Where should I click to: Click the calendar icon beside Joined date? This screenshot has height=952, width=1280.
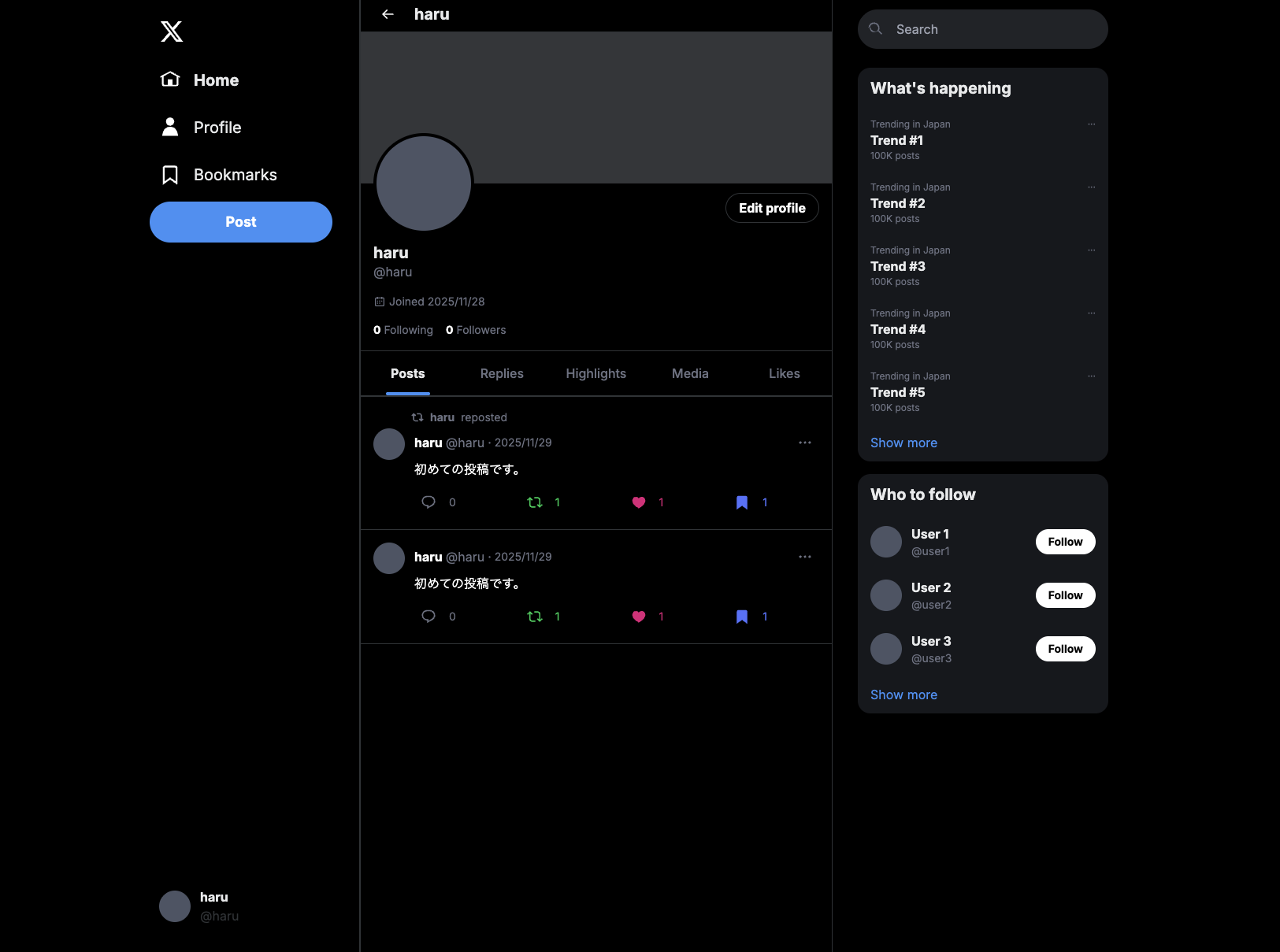pos(380,302)
